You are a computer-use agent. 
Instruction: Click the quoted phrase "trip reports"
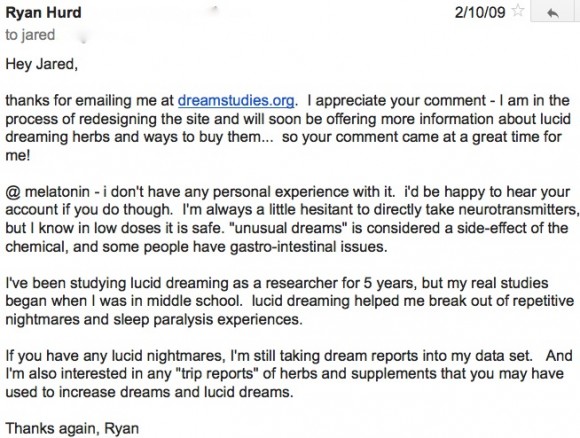[x=216, y=374]
